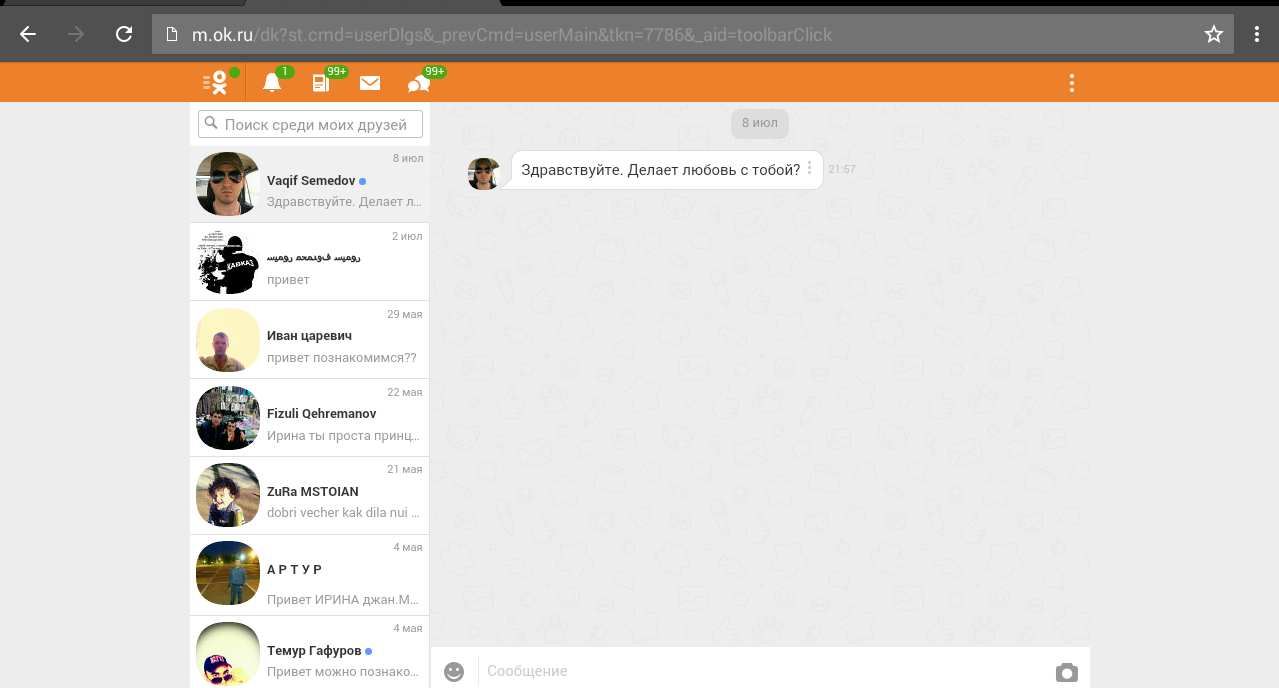
Task: Open the emoji smiley picker
Action: pos(454,672)
